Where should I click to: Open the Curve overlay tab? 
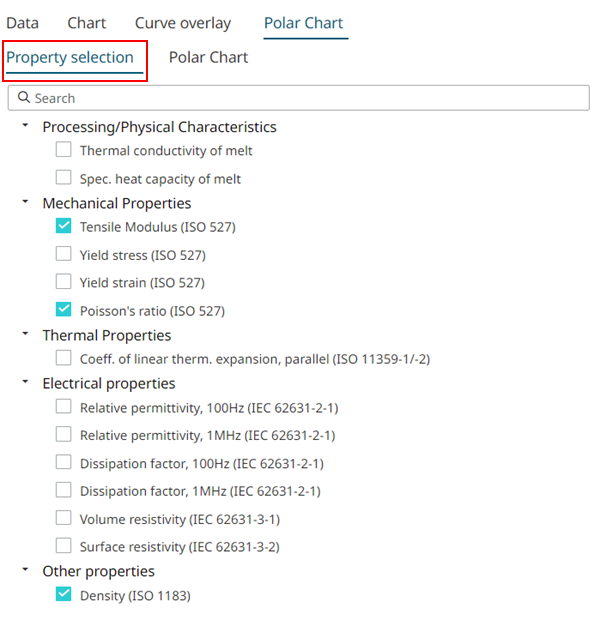(x=183, y=23)
